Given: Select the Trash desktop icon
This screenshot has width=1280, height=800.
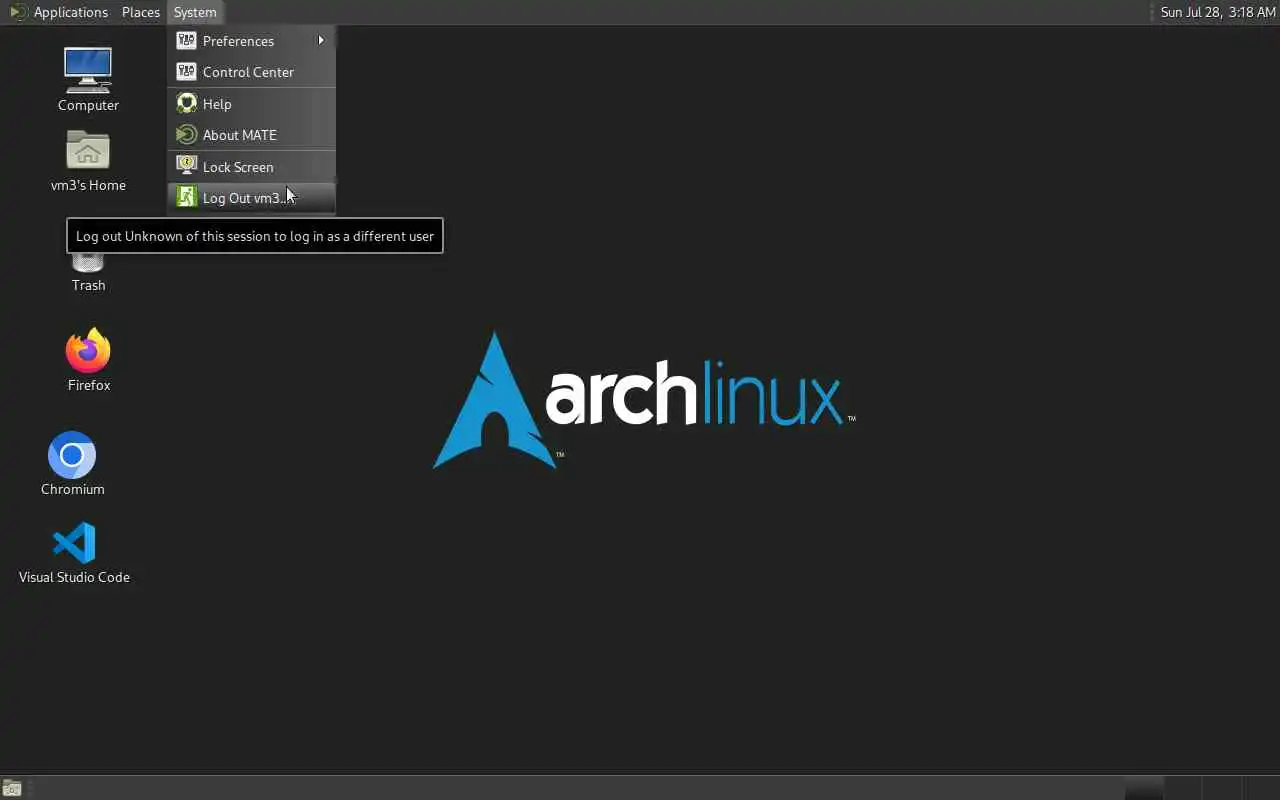Looking at the screenshot, I should click(x=88, y=272).
